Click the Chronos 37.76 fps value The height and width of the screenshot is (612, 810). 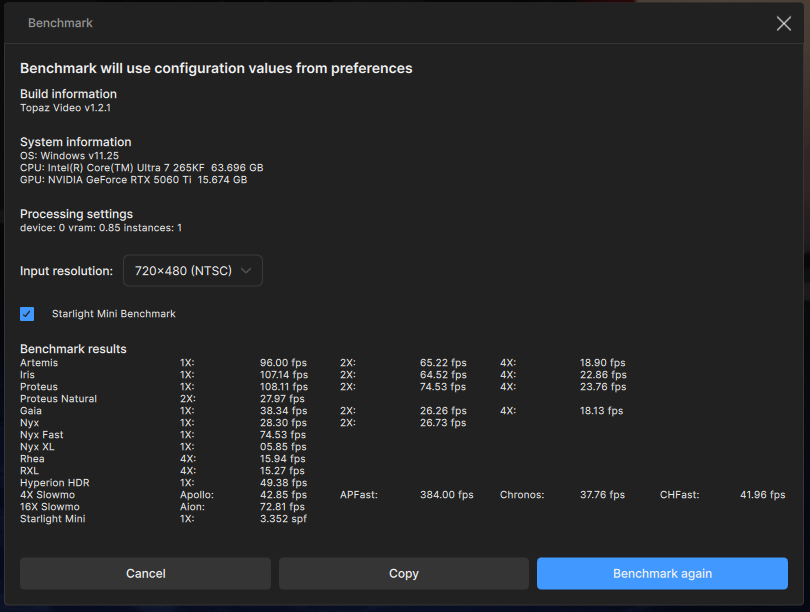point(602,495)
